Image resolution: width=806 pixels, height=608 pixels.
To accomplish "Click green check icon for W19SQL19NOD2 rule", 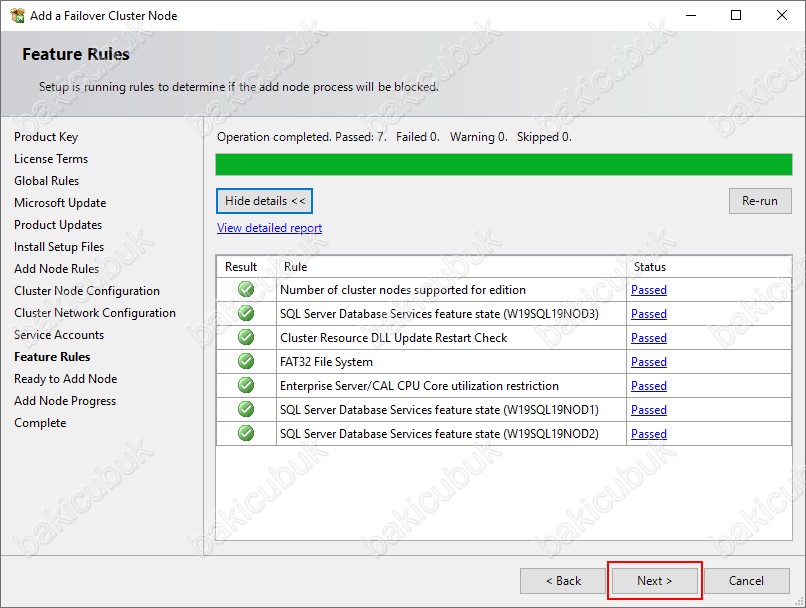I will [246, 433].
